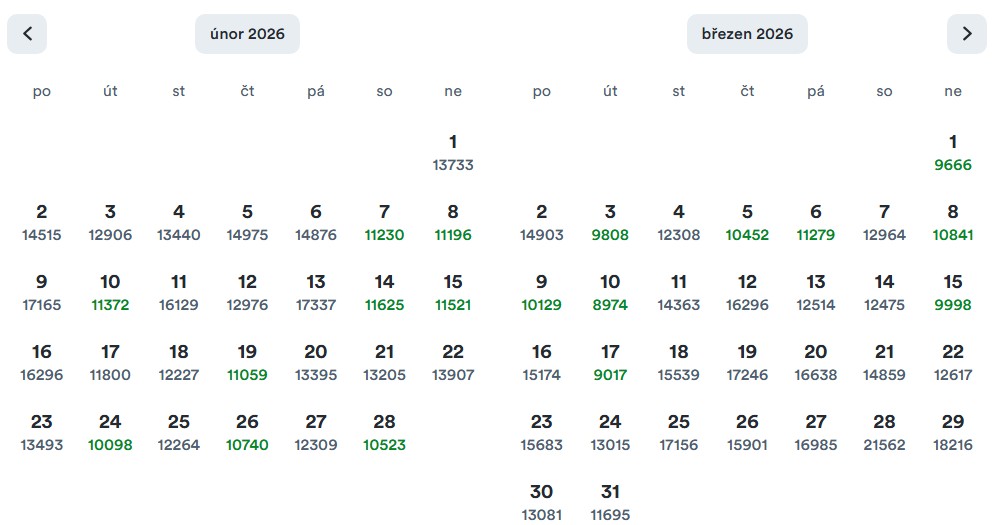This screenshot has height=525, width=996.
Task: Select February 26 priced 10740
Action: click(x=247, y=432)
